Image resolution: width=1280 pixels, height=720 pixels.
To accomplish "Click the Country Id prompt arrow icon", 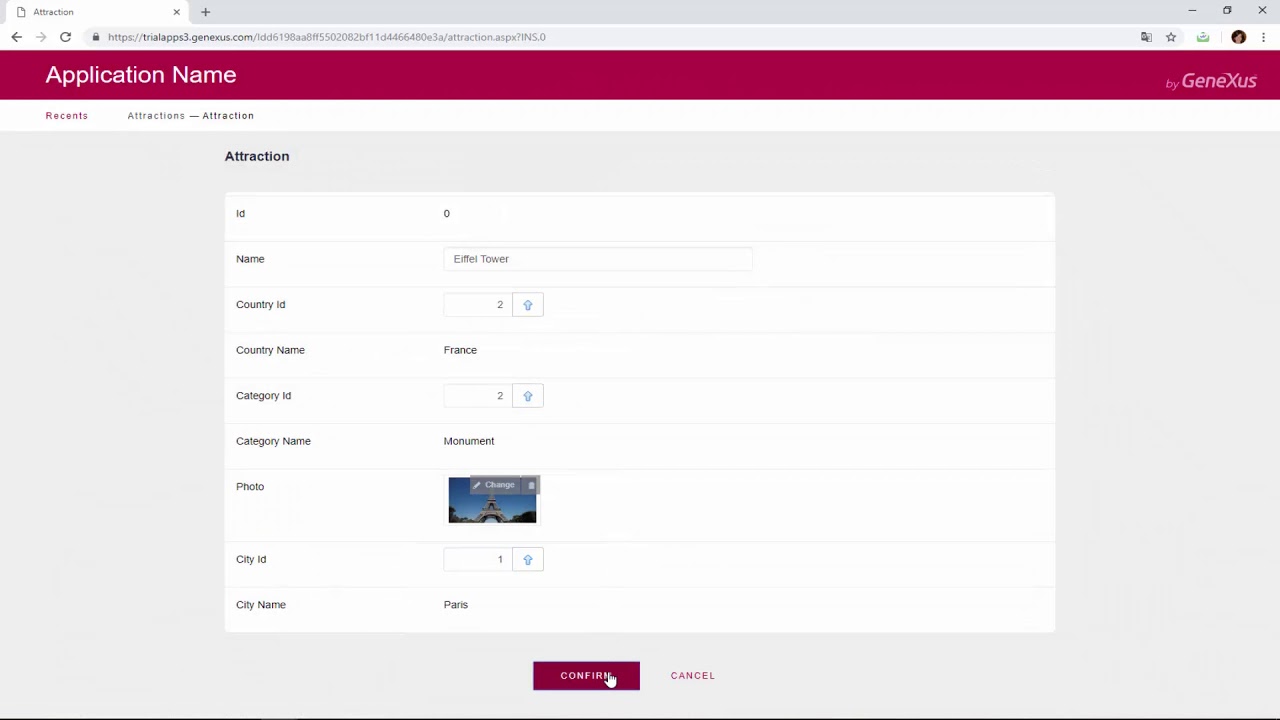I will click(x=528, y=305).
